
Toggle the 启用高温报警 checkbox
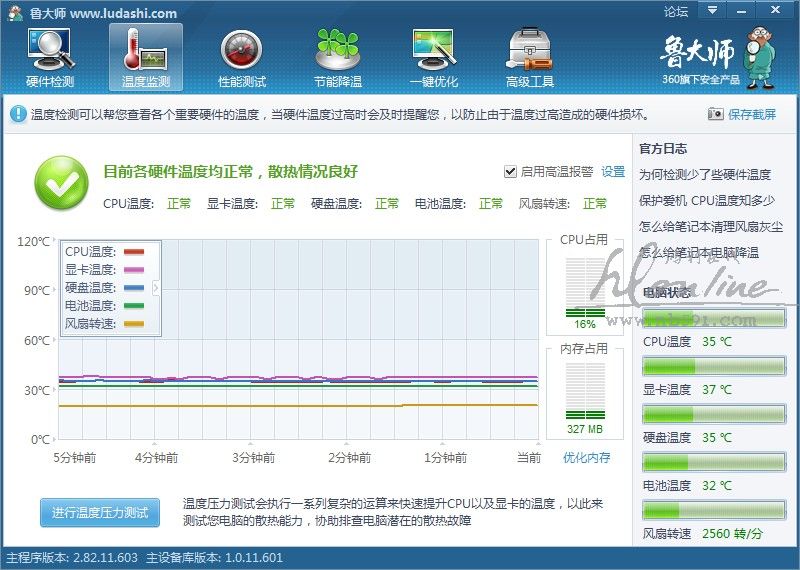(x=510, y=172)
